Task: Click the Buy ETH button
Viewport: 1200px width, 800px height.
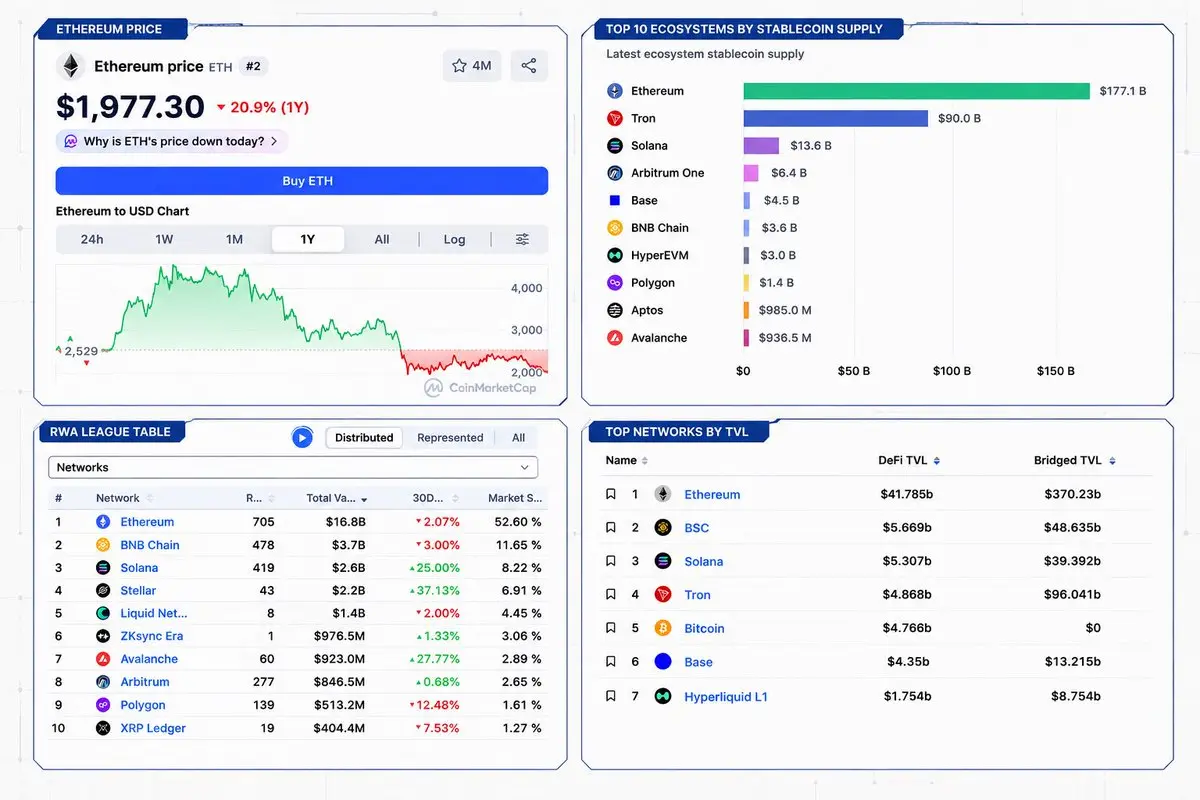Action: point(302,181)
